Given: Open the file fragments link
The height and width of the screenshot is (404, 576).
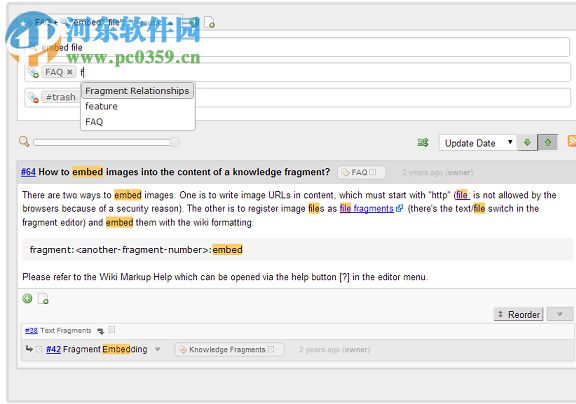Looking at the screenshot, I should click(367, 209).
